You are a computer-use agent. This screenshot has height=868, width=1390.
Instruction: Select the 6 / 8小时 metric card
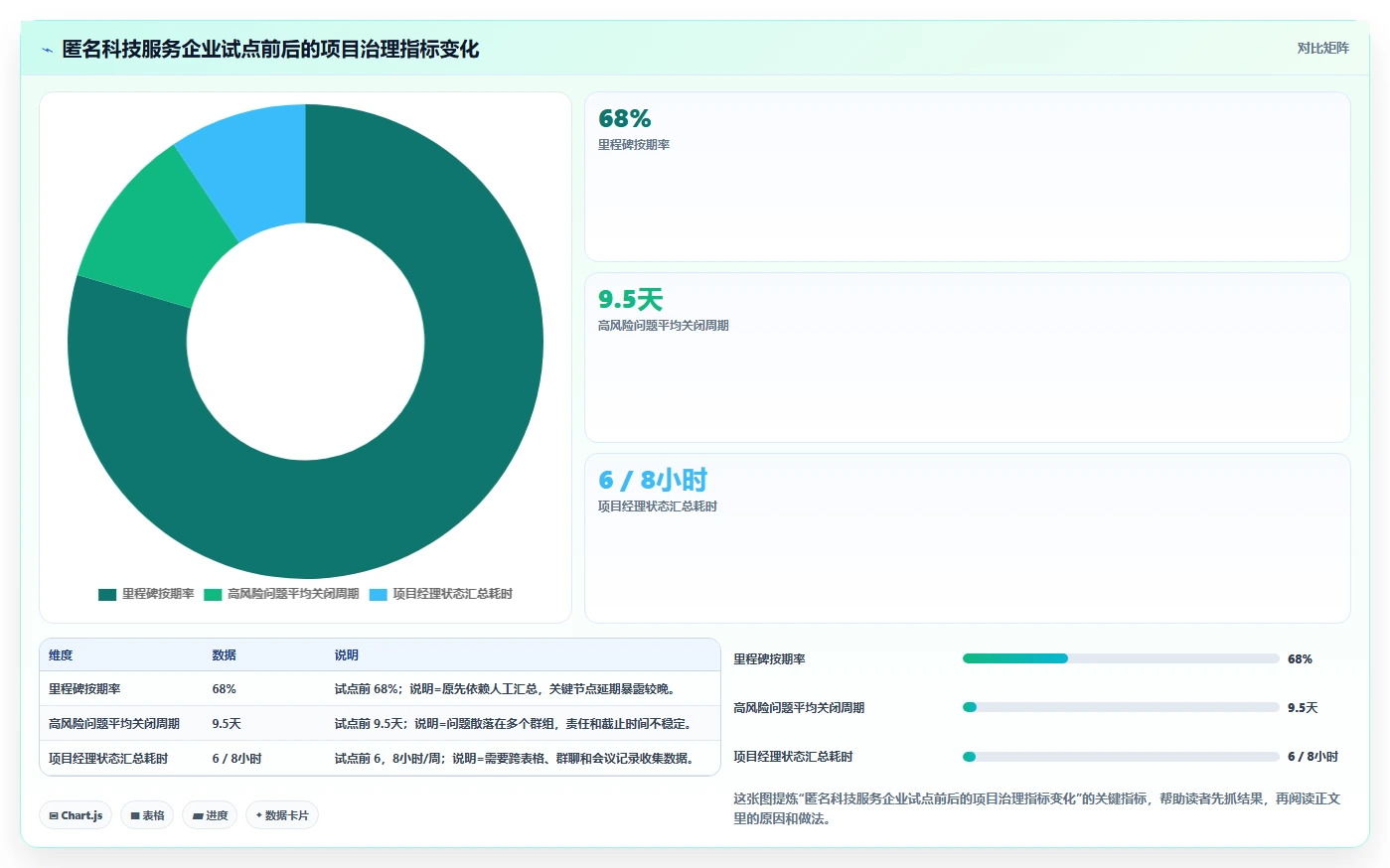[967, 538]
